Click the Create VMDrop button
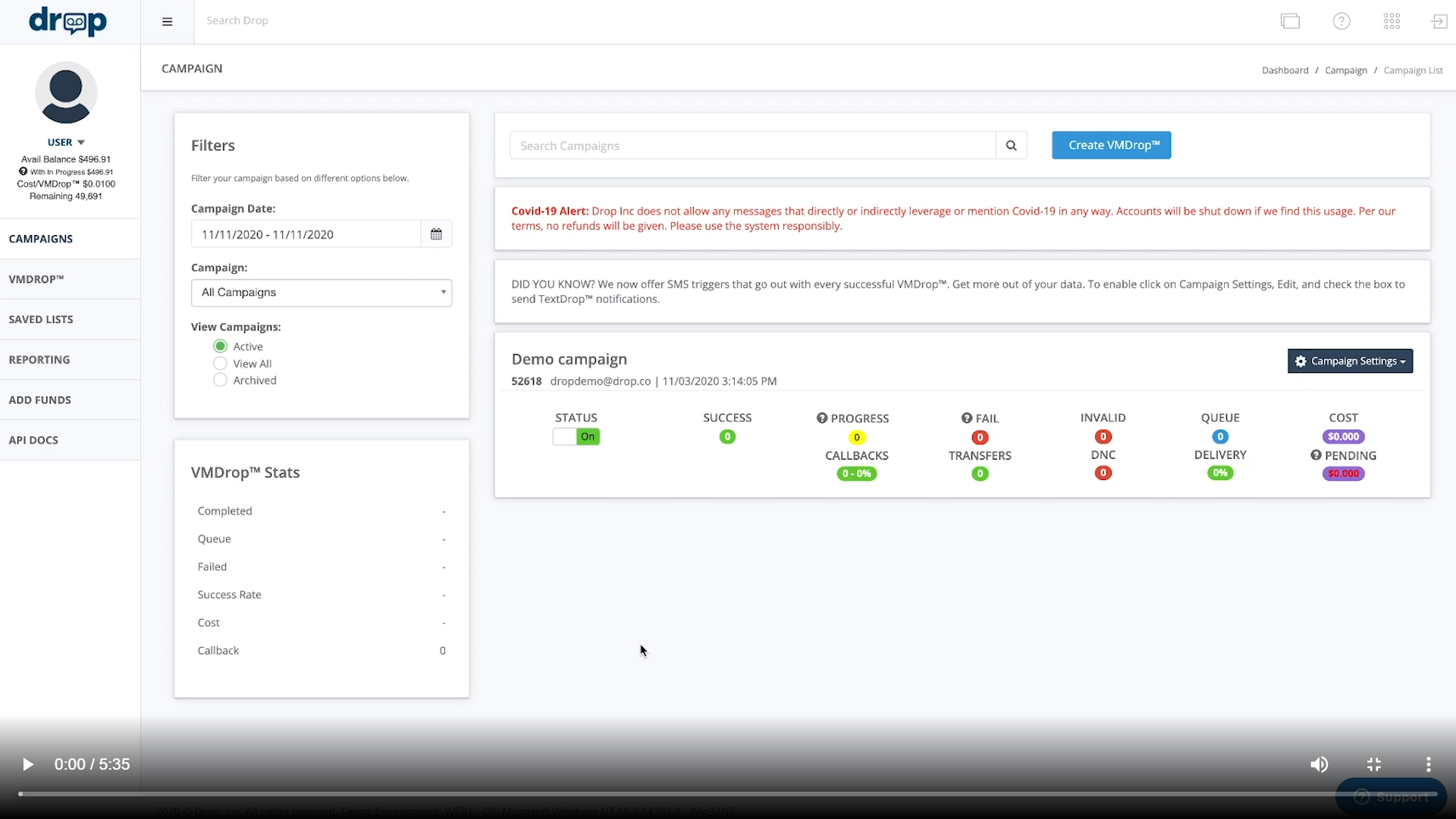 (1111, 145)
